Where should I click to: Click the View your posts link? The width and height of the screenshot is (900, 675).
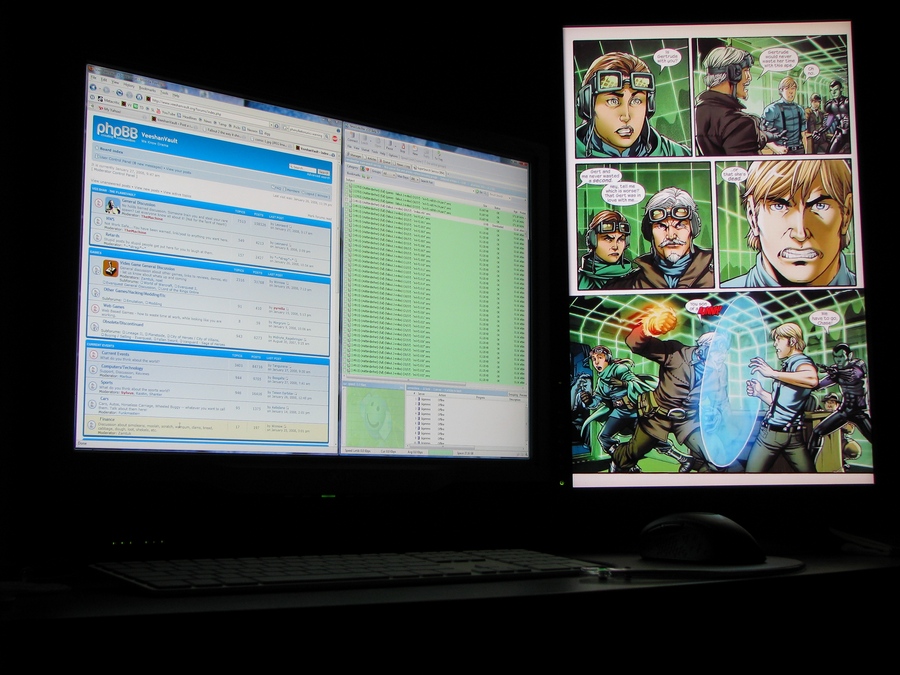178,170
